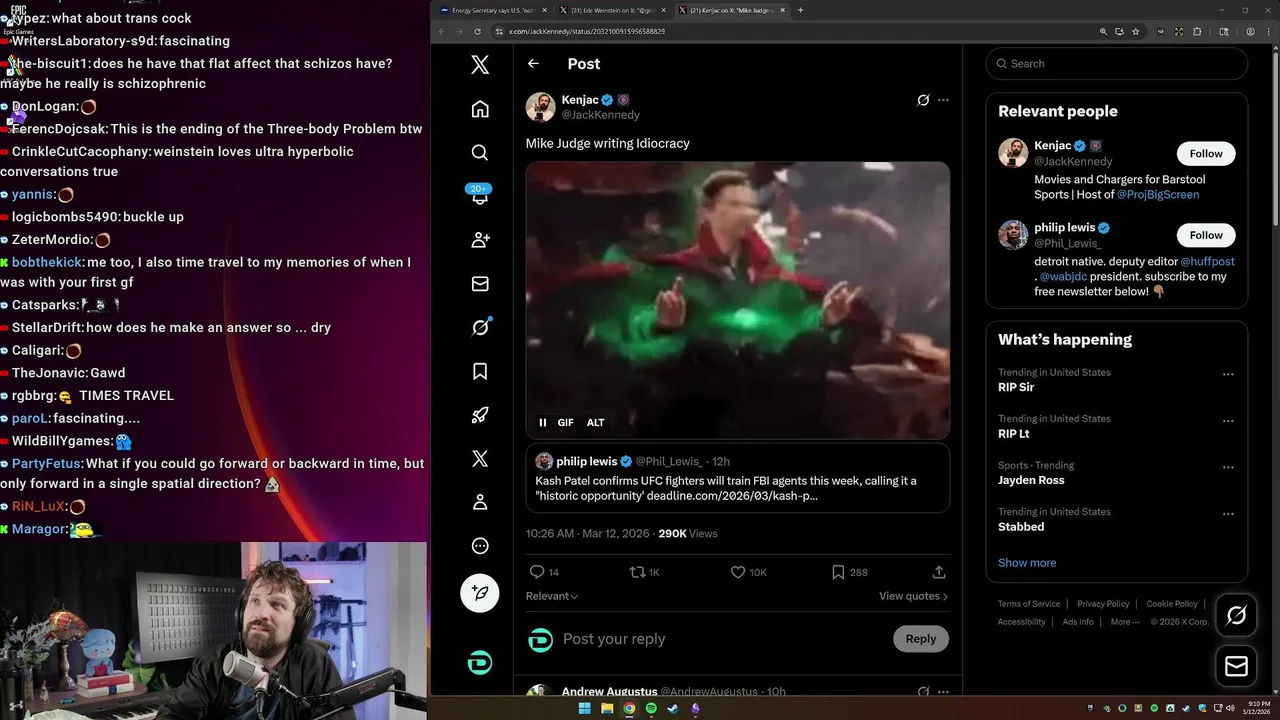Open More circle icon in sidebar
Image resolution: width=1280 pixels, height=720 pixels.
click(x=480, y=546)
